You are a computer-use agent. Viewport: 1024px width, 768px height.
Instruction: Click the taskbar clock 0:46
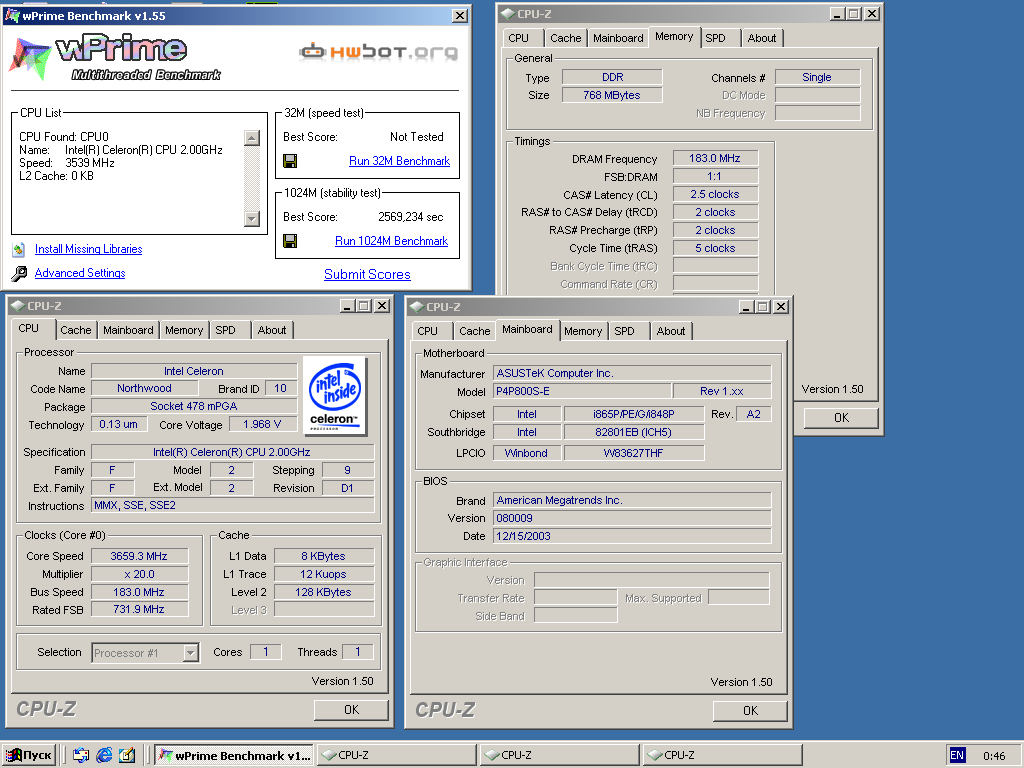click(995, 756)
